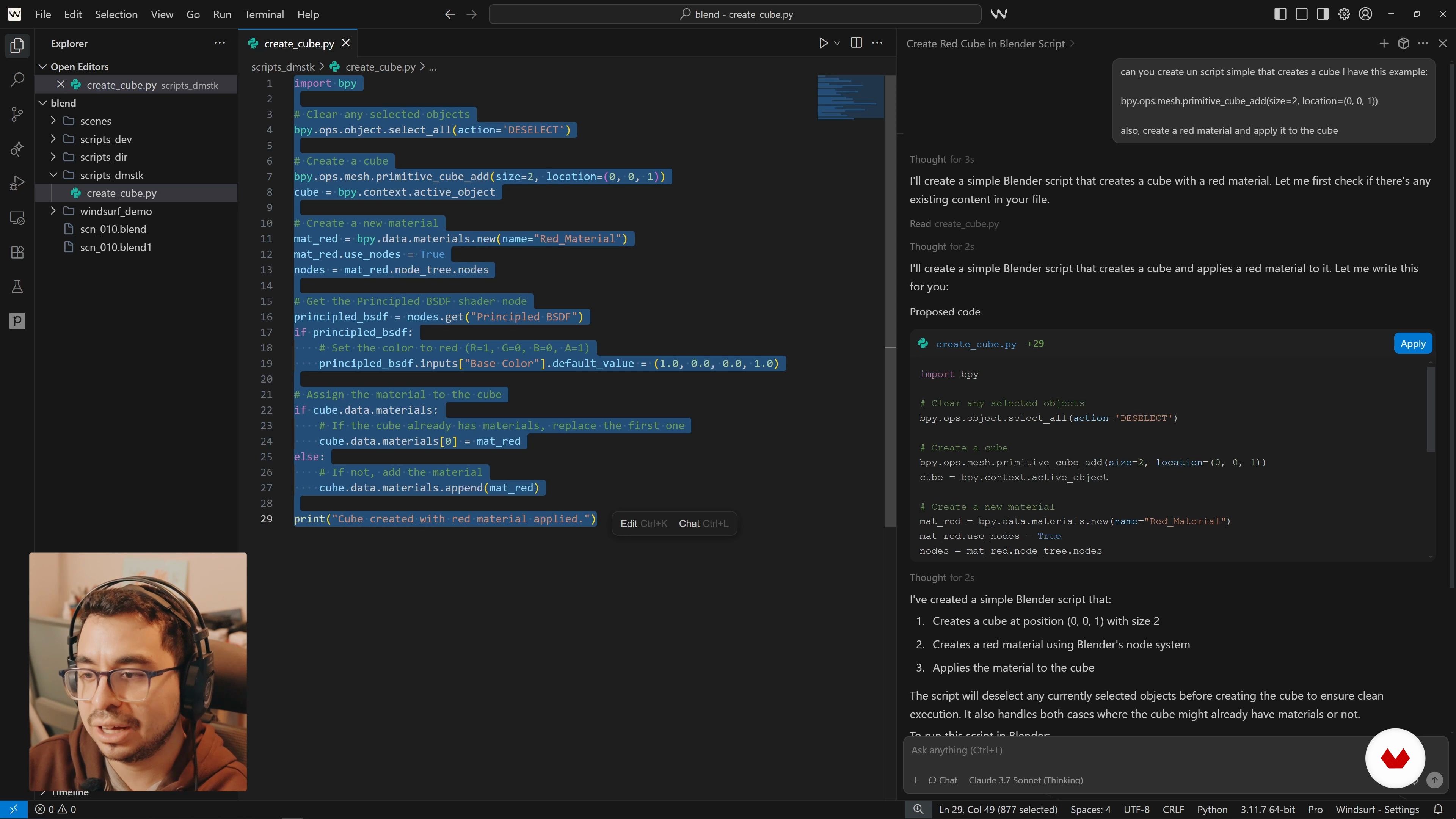Screen dimensions: 1456x819
Task: Open the Manage settings gear icon
Action: pos(1344,14)
